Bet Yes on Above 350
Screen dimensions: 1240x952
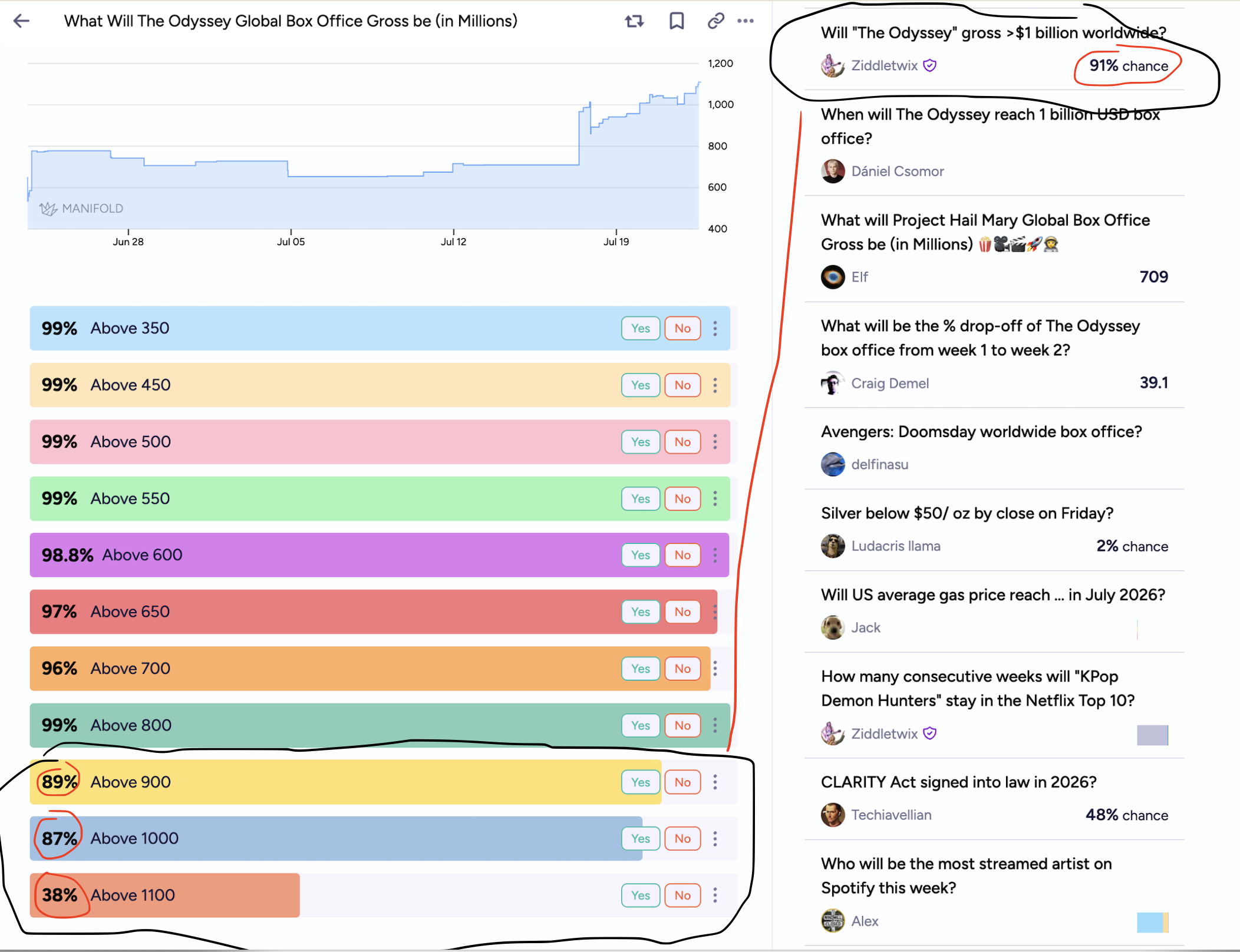pos(641,328)
